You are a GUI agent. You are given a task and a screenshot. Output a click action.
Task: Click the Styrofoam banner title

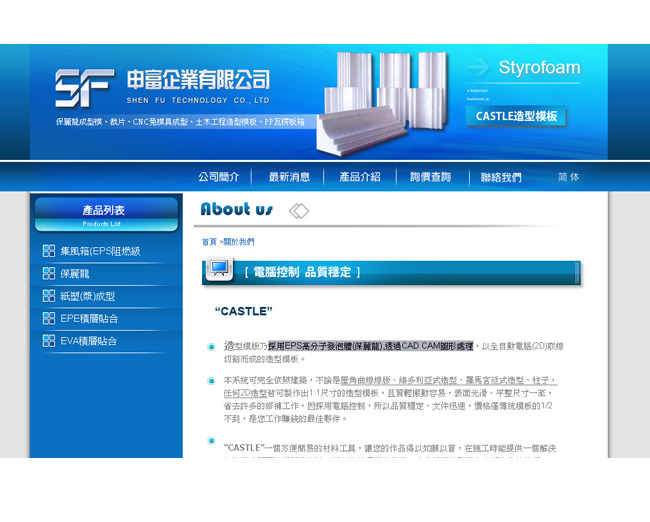coord(539,67)
